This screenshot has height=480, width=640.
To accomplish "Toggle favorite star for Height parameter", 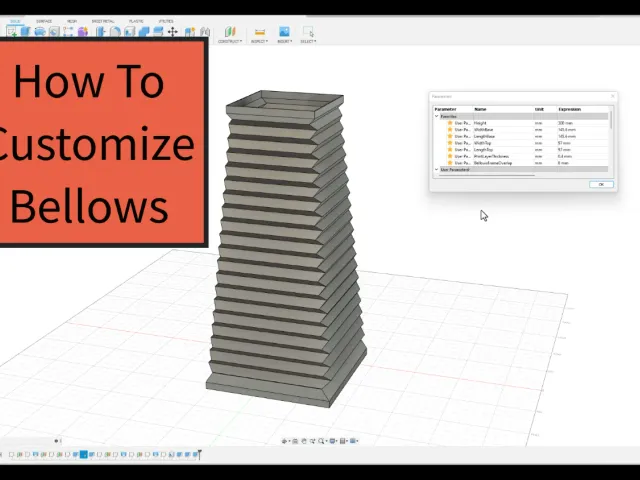I will [x=450, y=123].
